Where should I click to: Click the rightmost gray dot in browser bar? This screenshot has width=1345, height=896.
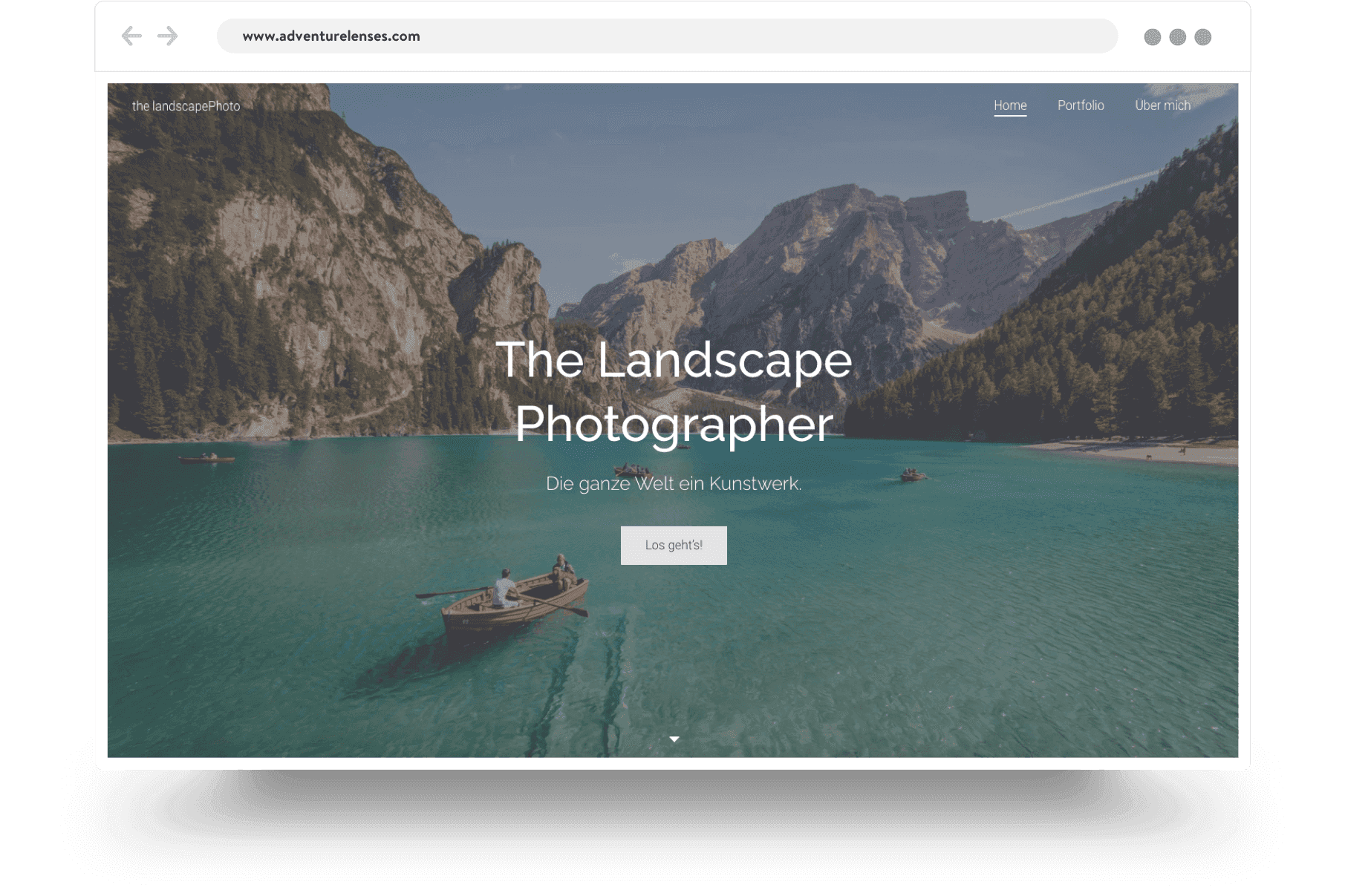click(1202, 37)
